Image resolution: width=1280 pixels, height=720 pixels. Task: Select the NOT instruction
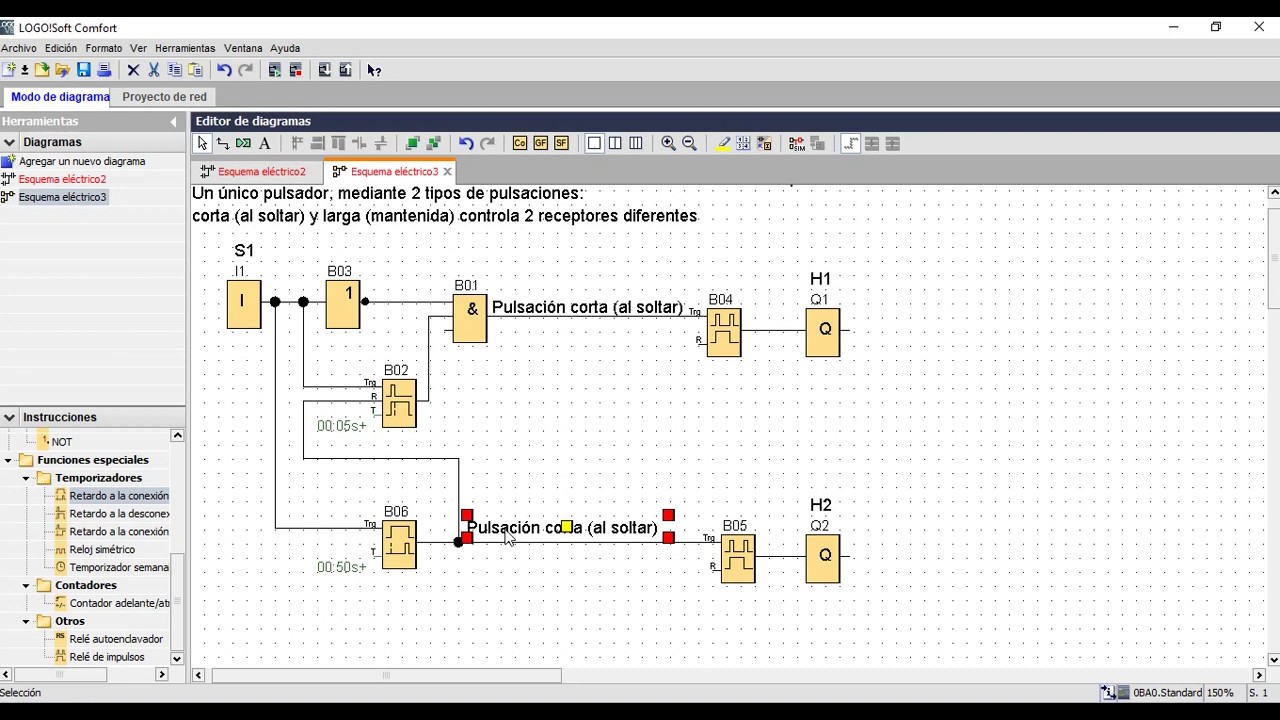[62, 442]
